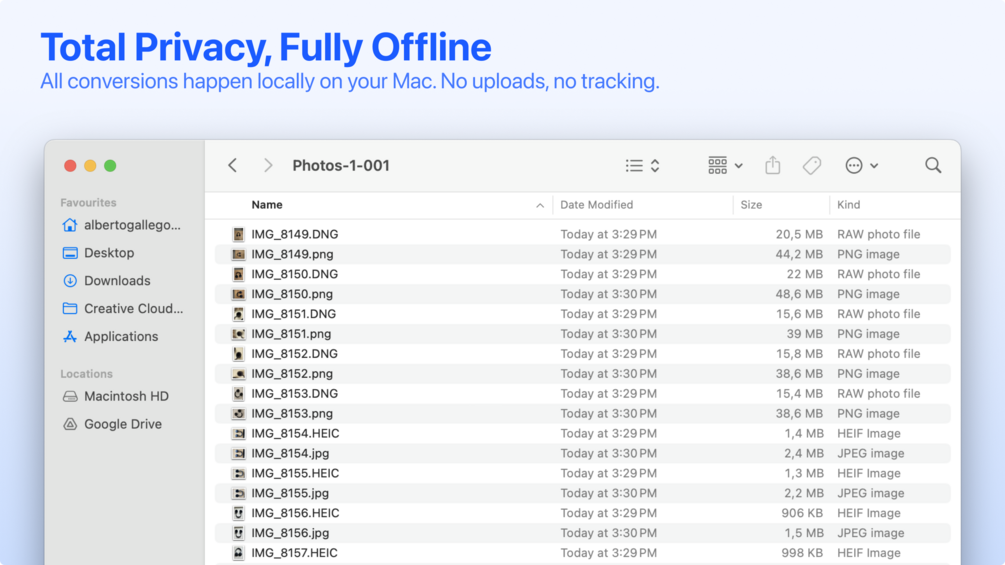Sort by Date Modified column
Viewport: 1005px width, 565px height.
pyautogui.click(x=596, y=205)
